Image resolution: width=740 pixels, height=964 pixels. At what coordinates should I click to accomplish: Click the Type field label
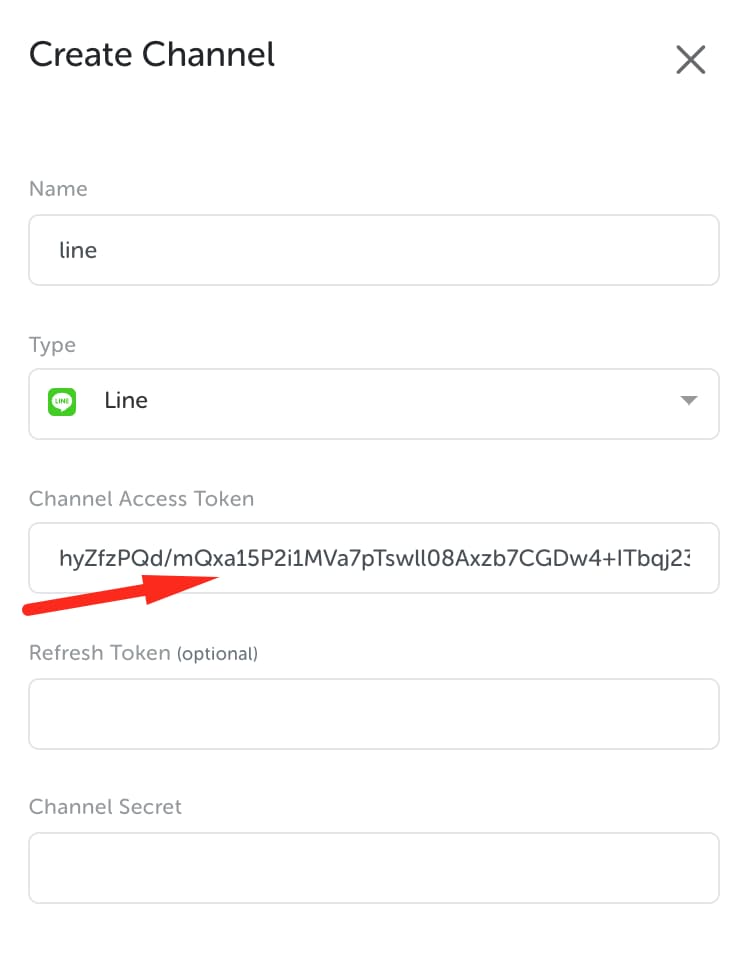pyautogui.click(x=52, y=345)
